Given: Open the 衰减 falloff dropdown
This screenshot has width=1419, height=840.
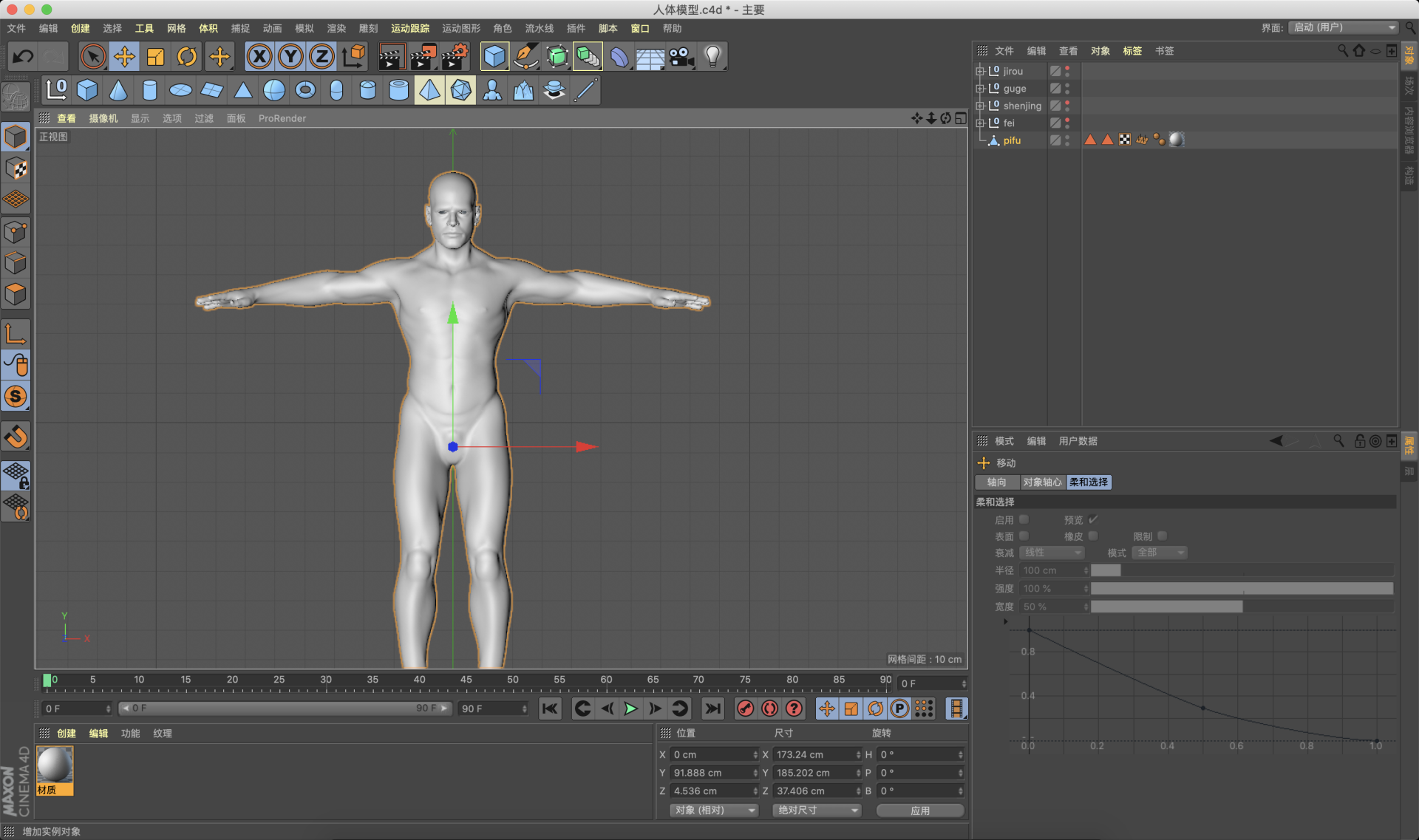Looking at the screenshot, I should (1052, 553).
